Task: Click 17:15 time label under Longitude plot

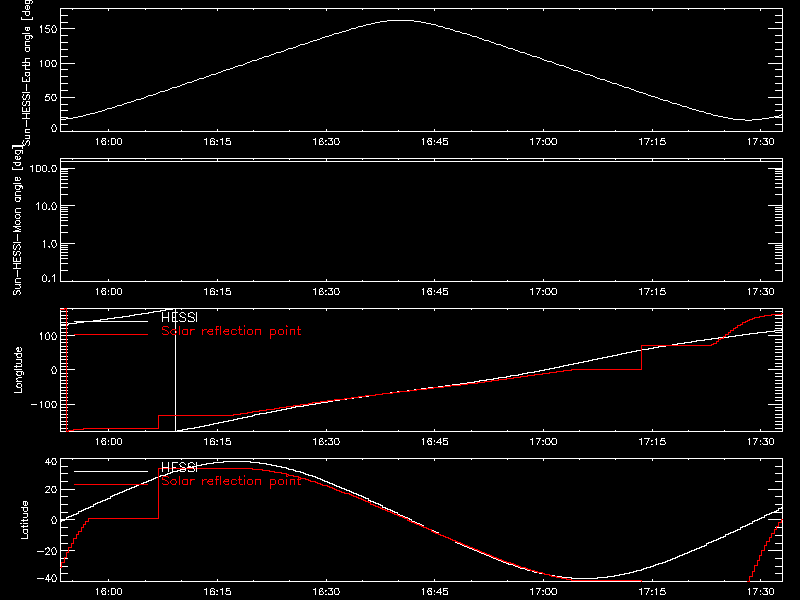Action: (x=652, y=442)
